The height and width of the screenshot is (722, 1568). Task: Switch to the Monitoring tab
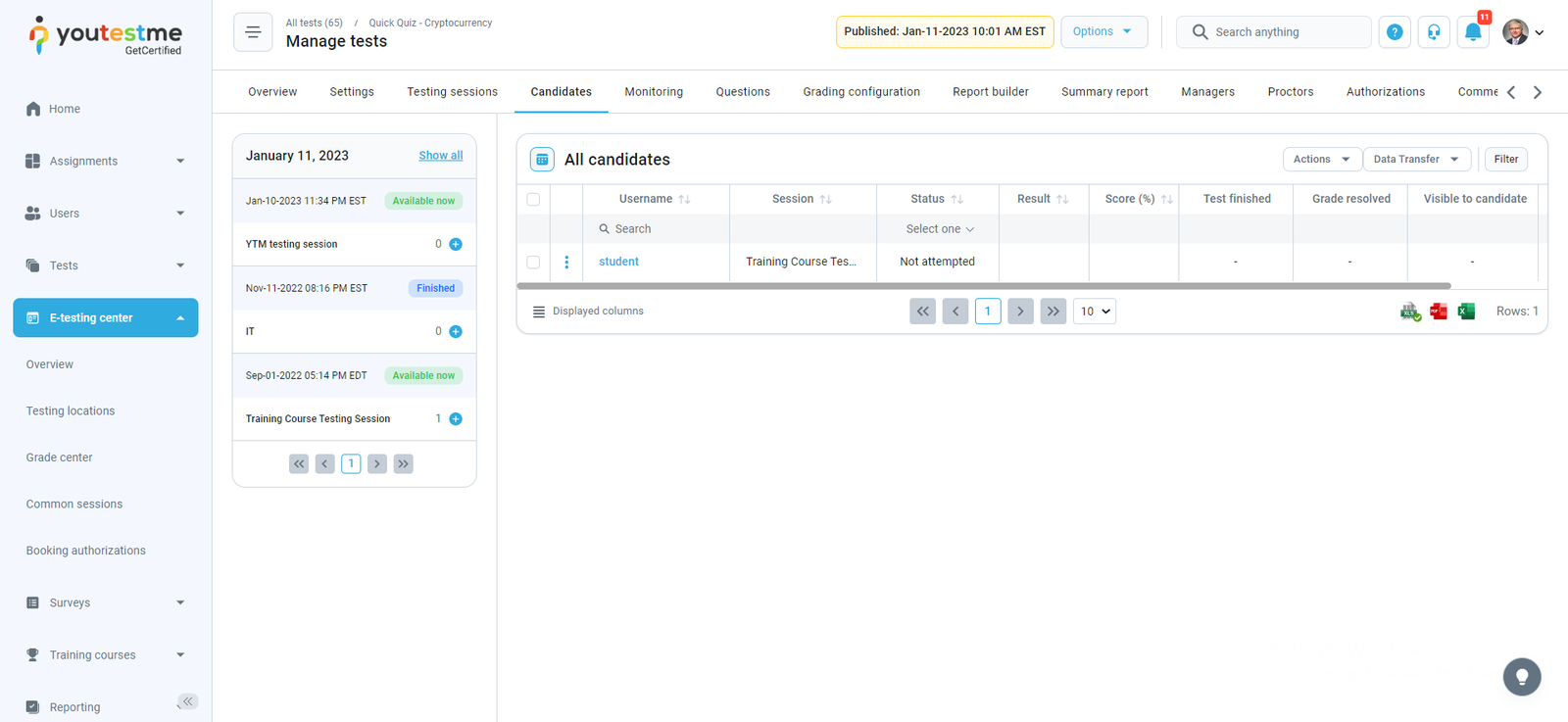[x=654, y=92]
